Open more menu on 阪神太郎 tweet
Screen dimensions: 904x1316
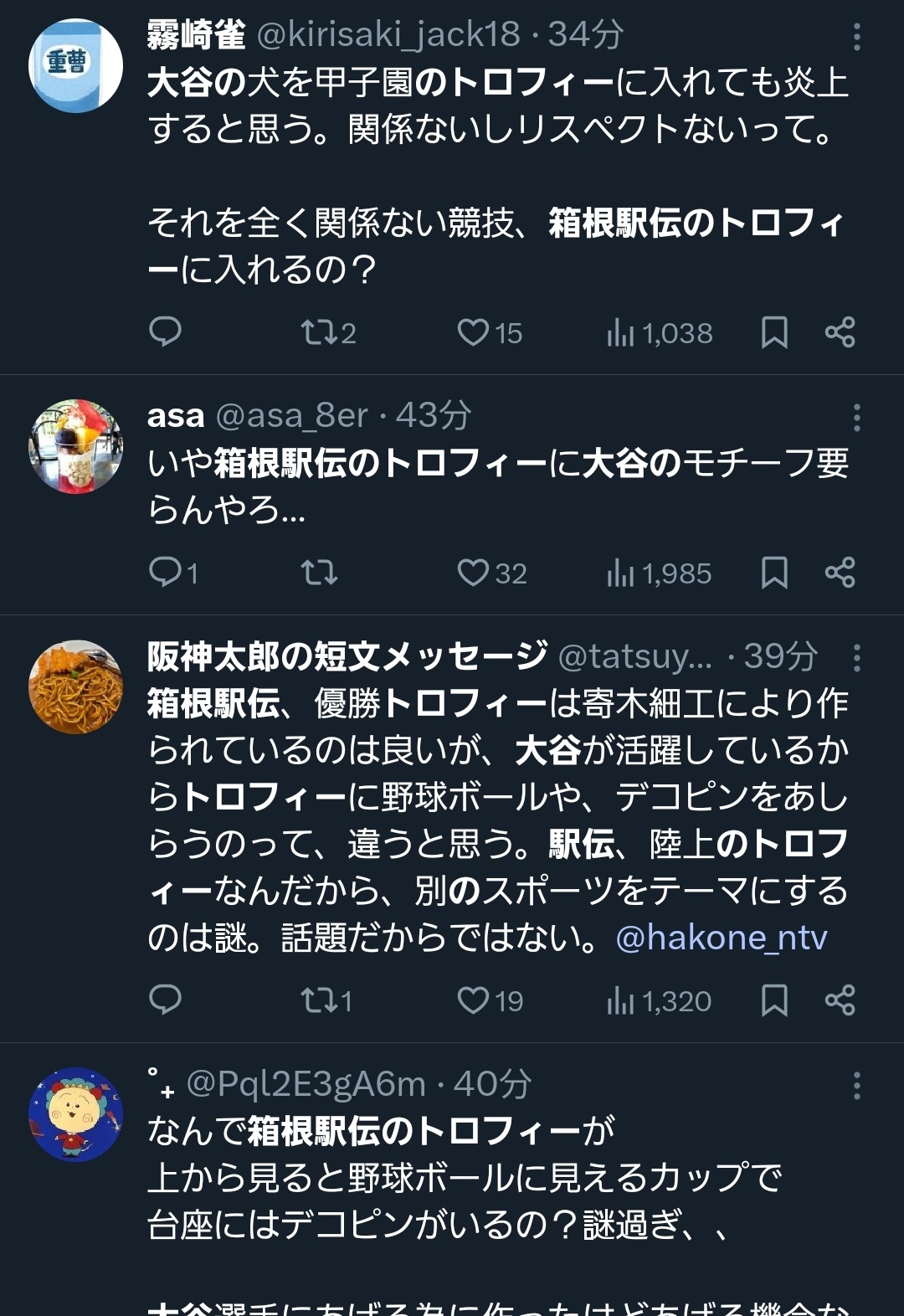pos(856,658)
